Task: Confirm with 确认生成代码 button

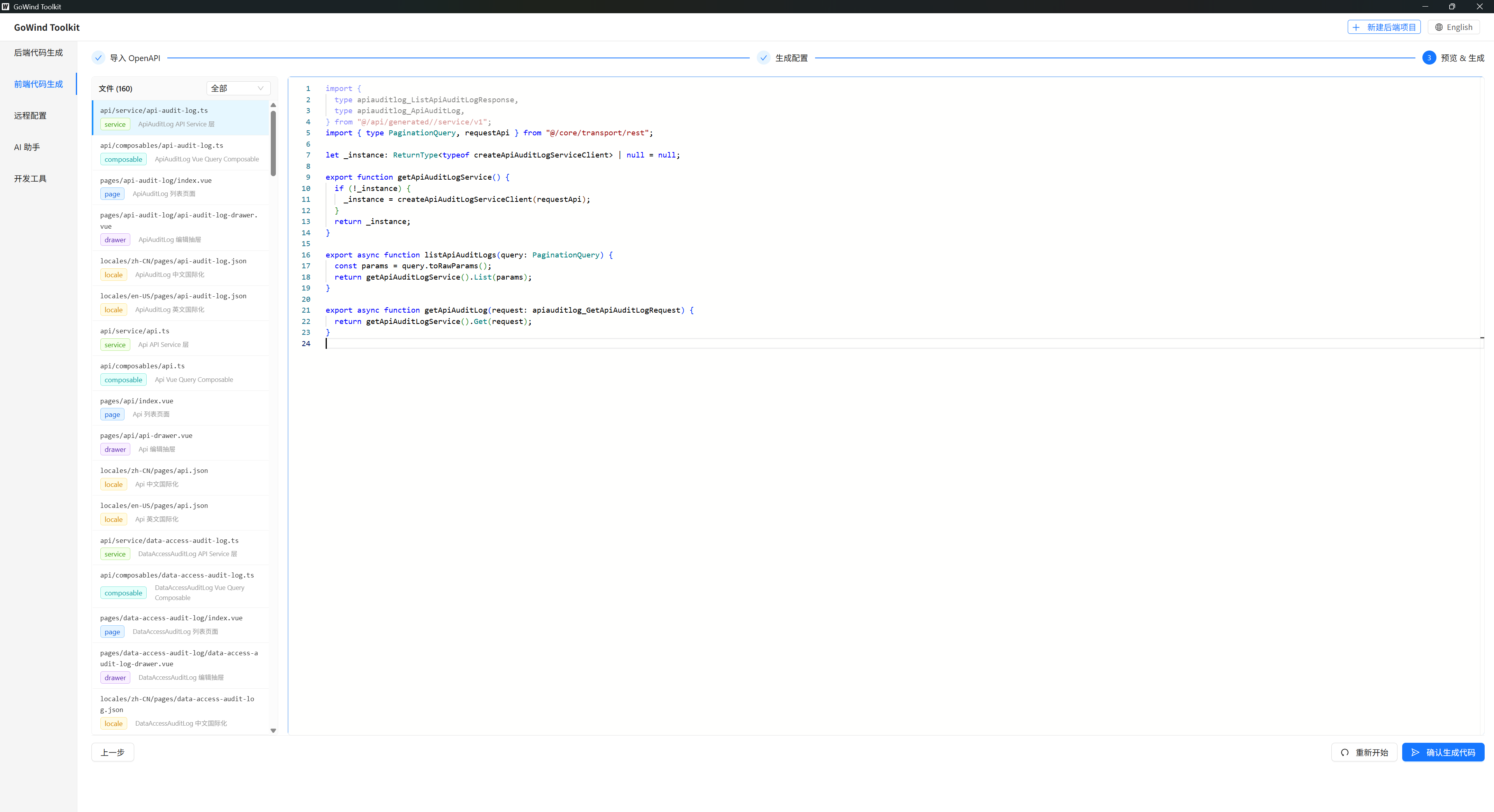Action: pyautogui.click(x=1443, y=752)
